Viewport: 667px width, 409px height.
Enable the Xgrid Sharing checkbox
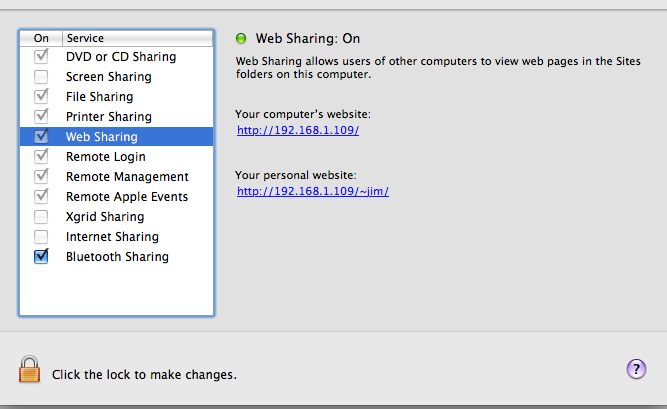coord(41,217)
